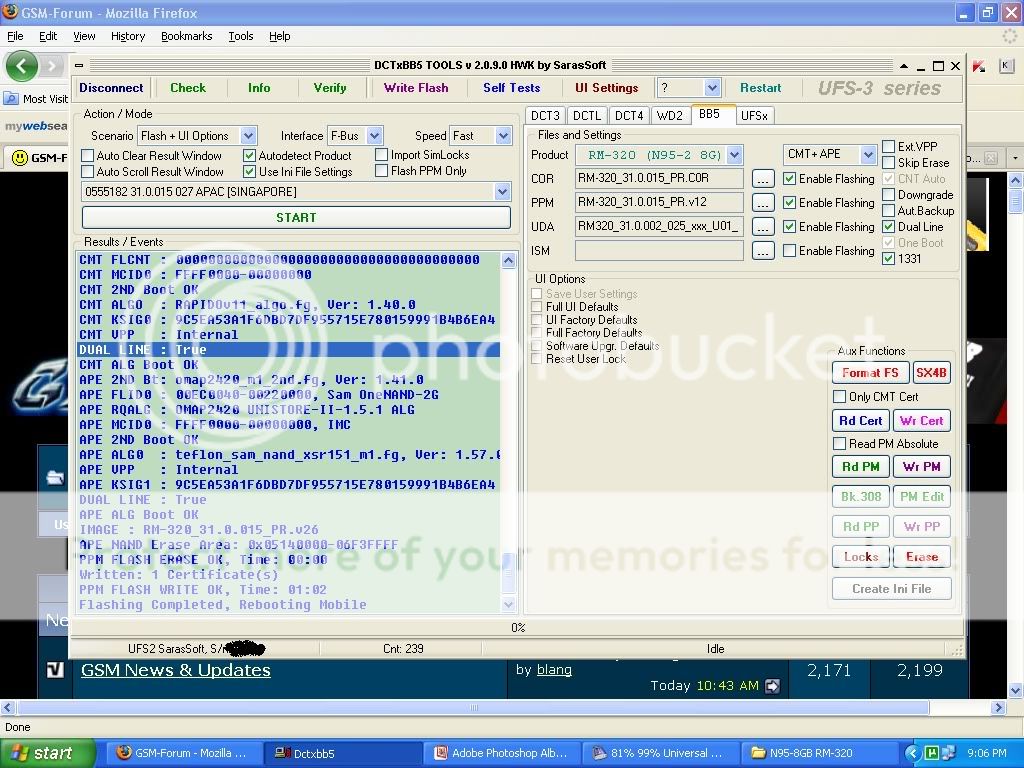1024x768 pixels.
Task: Click the dash icon at title bar left
Action: [79, 65]
